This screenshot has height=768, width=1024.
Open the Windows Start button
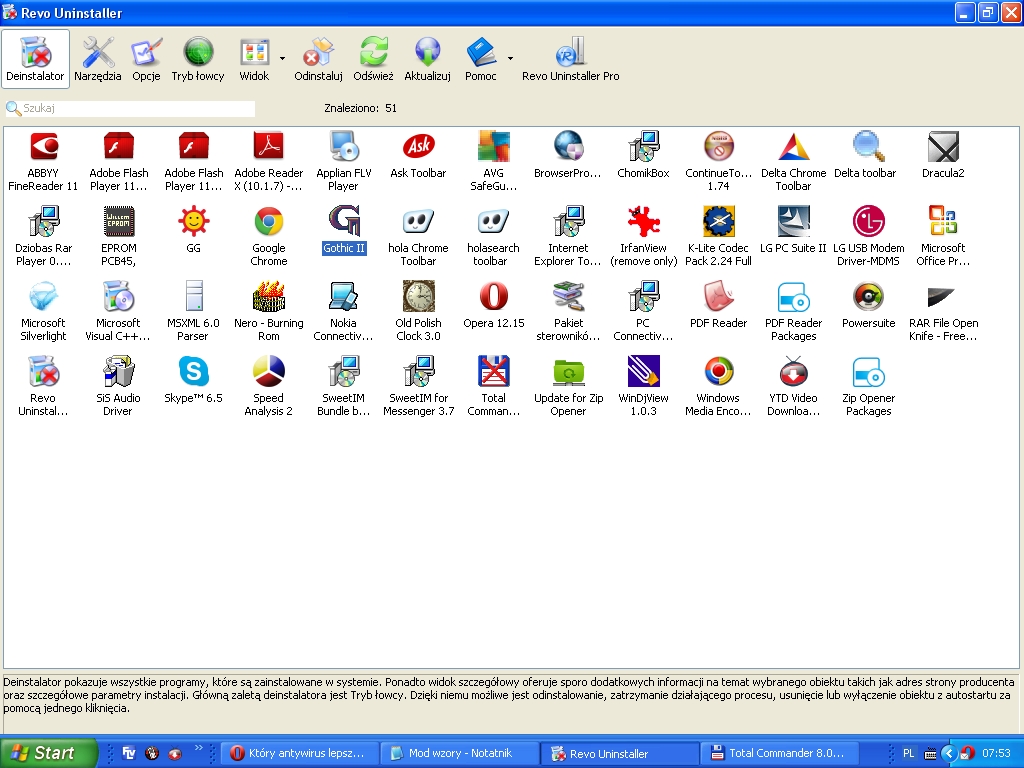click(48, 753)
